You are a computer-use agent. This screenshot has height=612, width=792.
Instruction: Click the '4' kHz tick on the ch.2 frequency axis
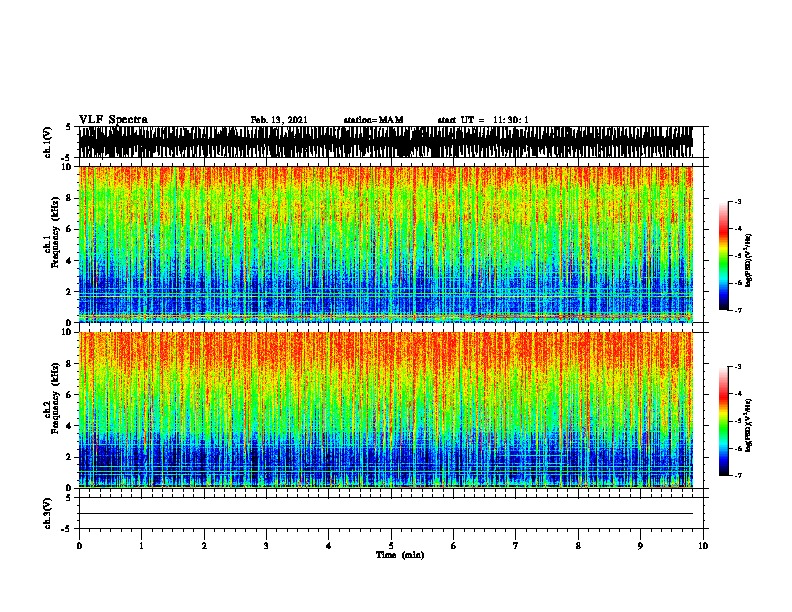pos(70,426)
